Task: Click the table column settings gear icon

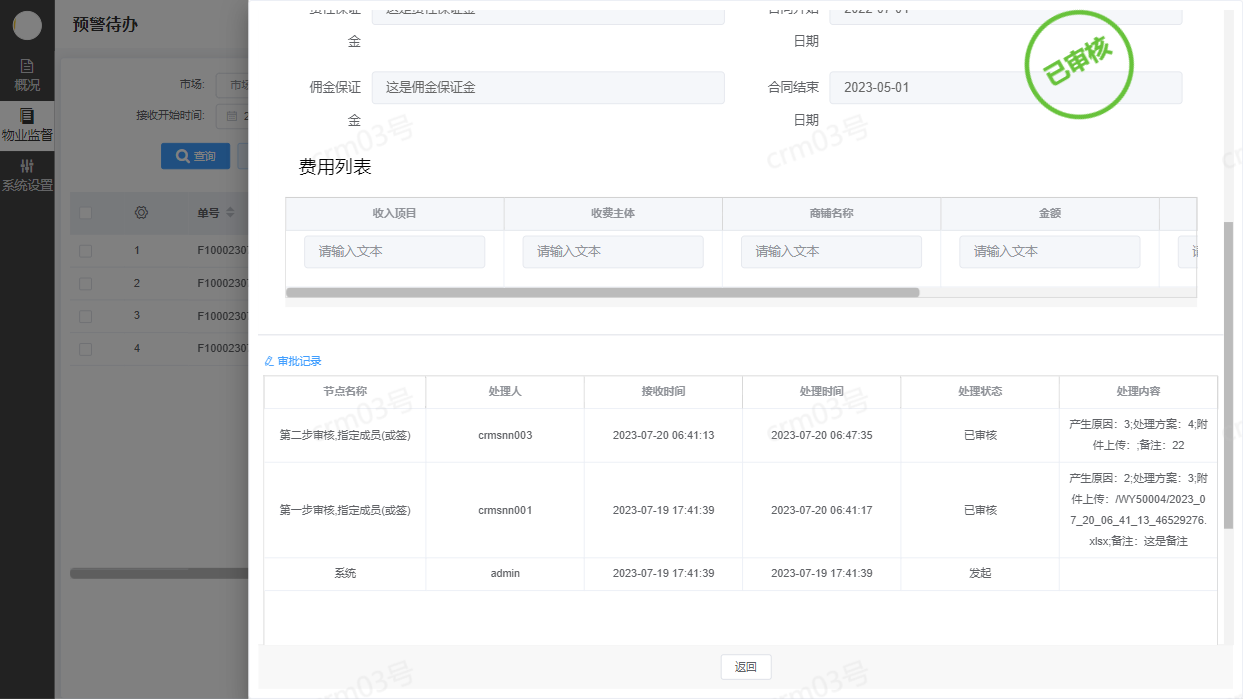Action: [x=141, y=212]
